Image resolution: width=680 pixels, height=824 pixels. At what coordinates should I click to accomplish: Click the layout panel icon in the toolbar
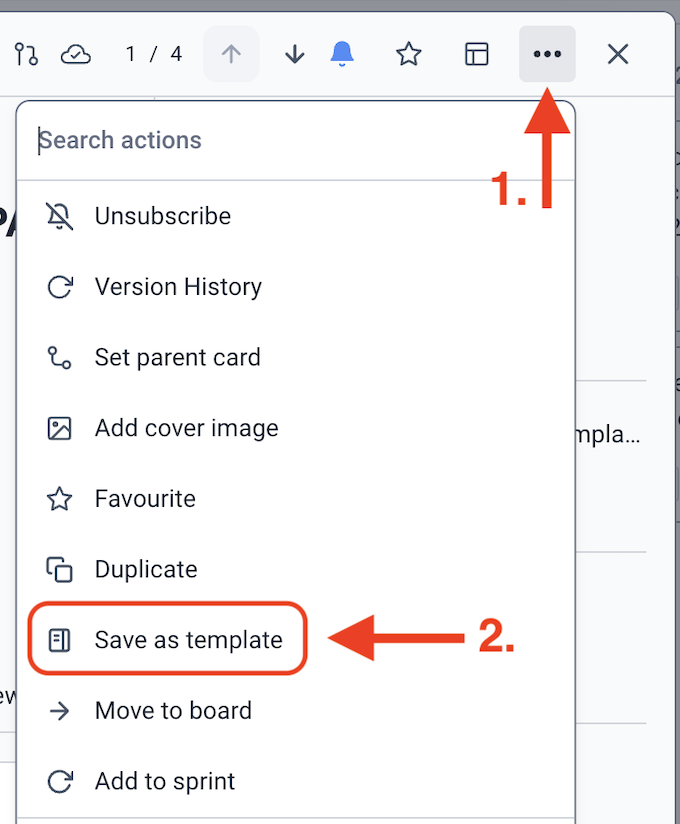(477, 54)
